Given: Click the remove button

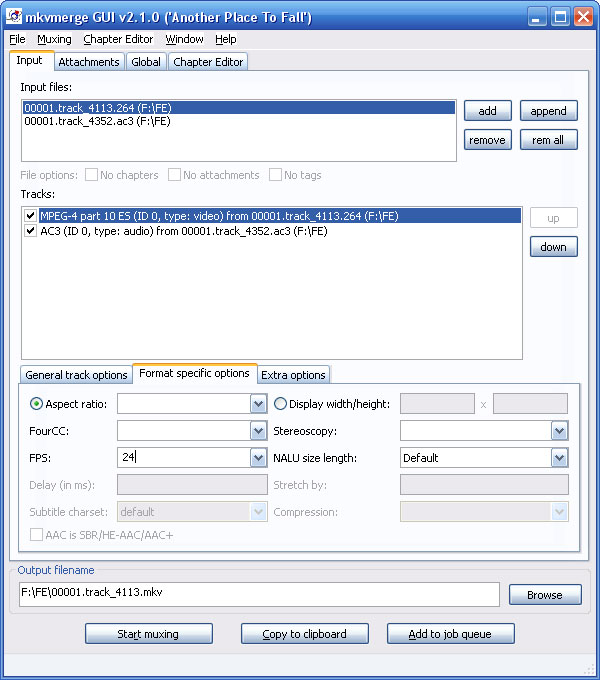Looking at the screenshot, I should point(488,140).
